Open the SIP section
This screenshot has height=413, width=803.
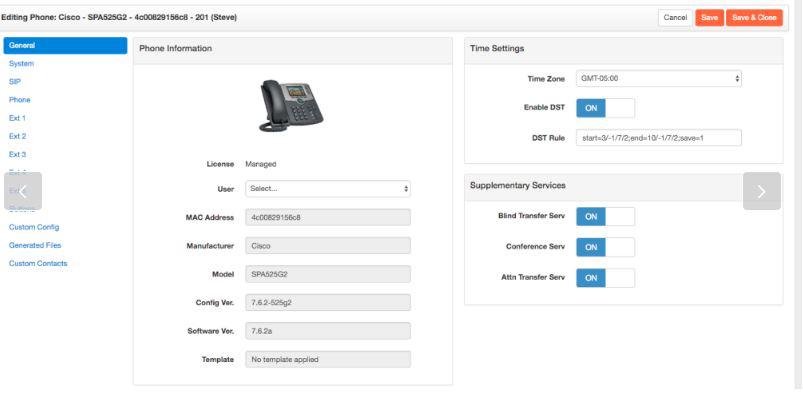(15, 81)
